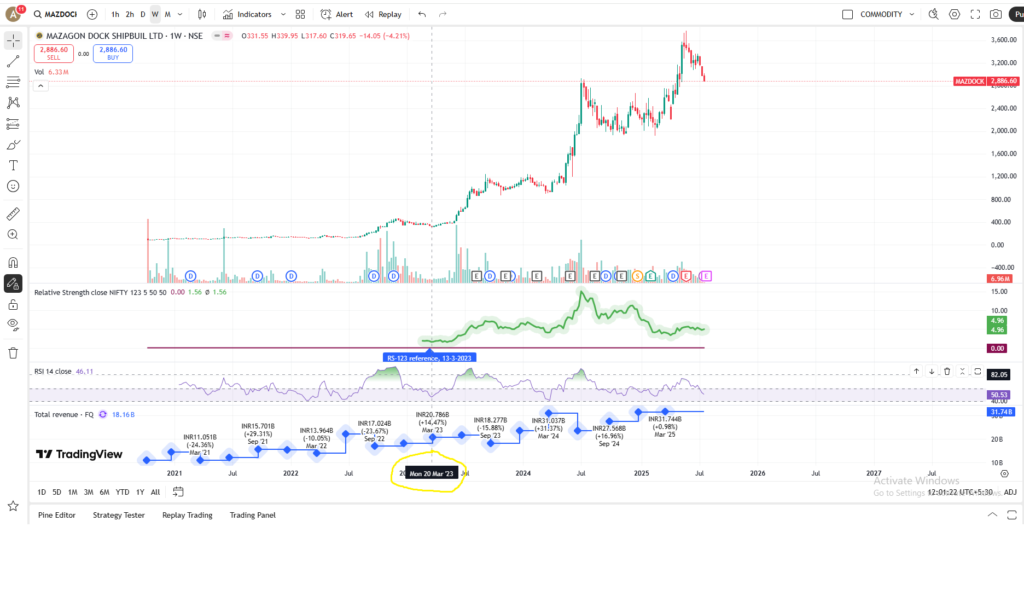
Task: Open the patterns drawing tool
Action: pyautogui.click(x=13, y=103)
